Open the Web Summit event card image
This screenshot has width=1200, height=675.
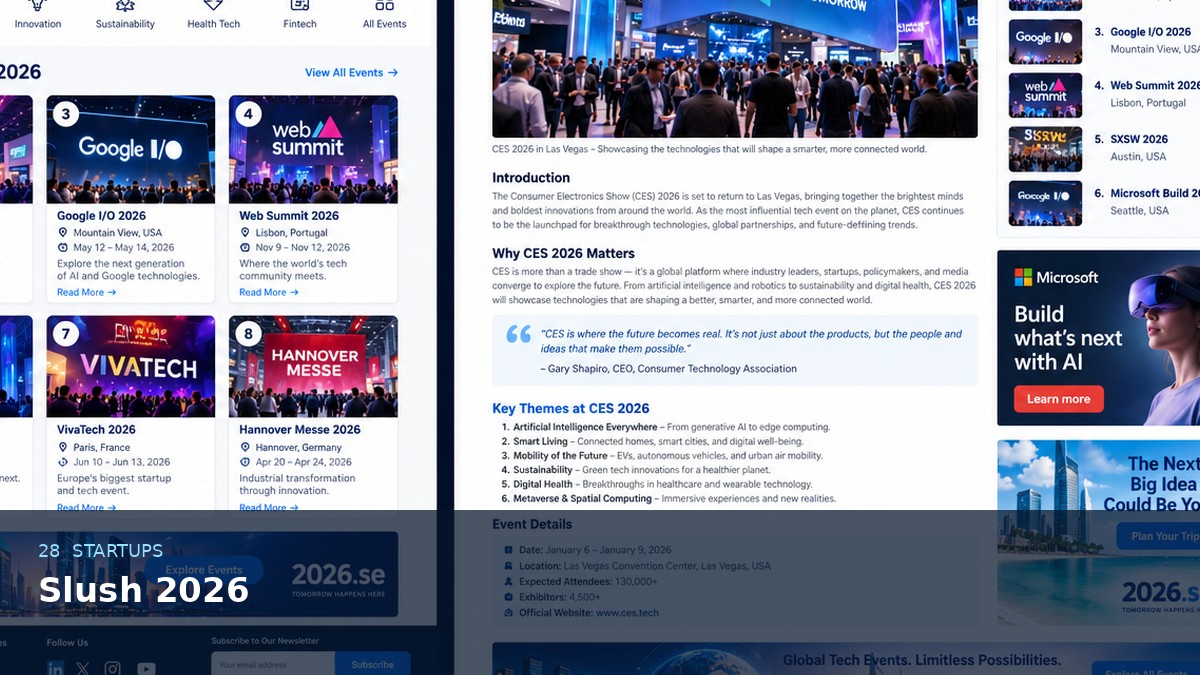313,150
